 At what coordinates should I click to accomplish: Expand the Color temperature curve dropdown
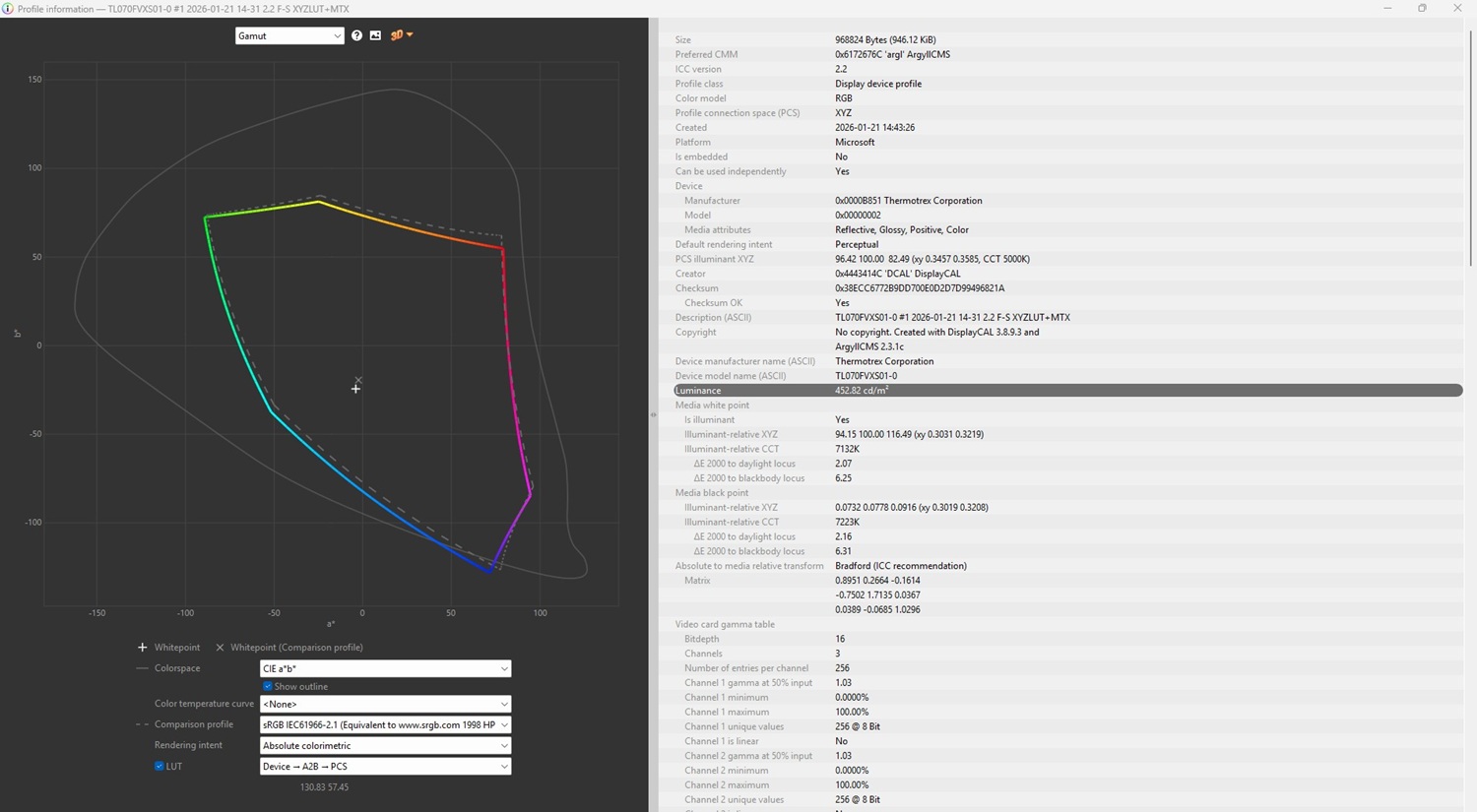[385, 704]
